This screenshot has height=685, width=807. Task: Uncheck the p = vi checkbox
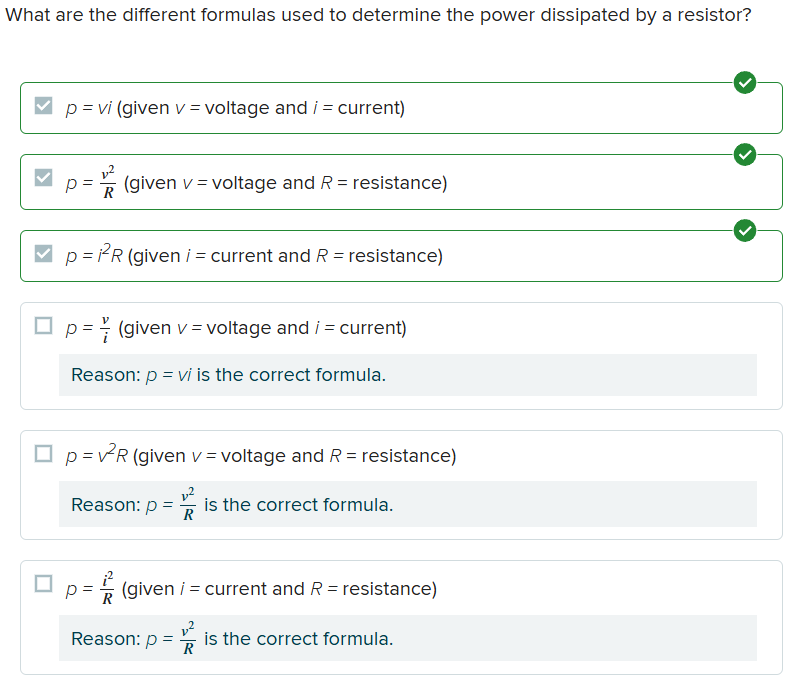point(43,106)
